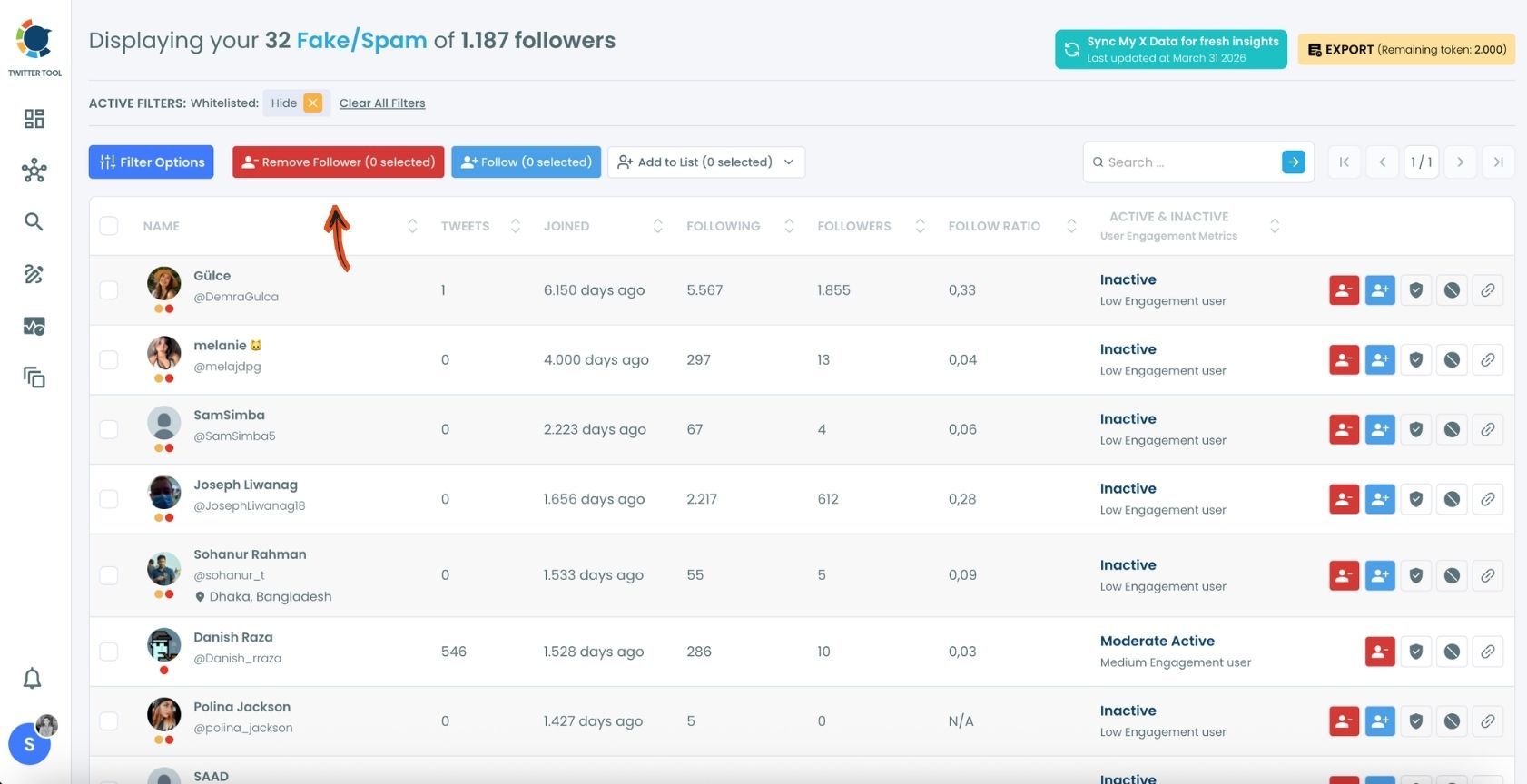The width and height of the screenshot is (1527, 784).
Task: Whitelist Gülce with shield icon
Action: coord(1415,290)
